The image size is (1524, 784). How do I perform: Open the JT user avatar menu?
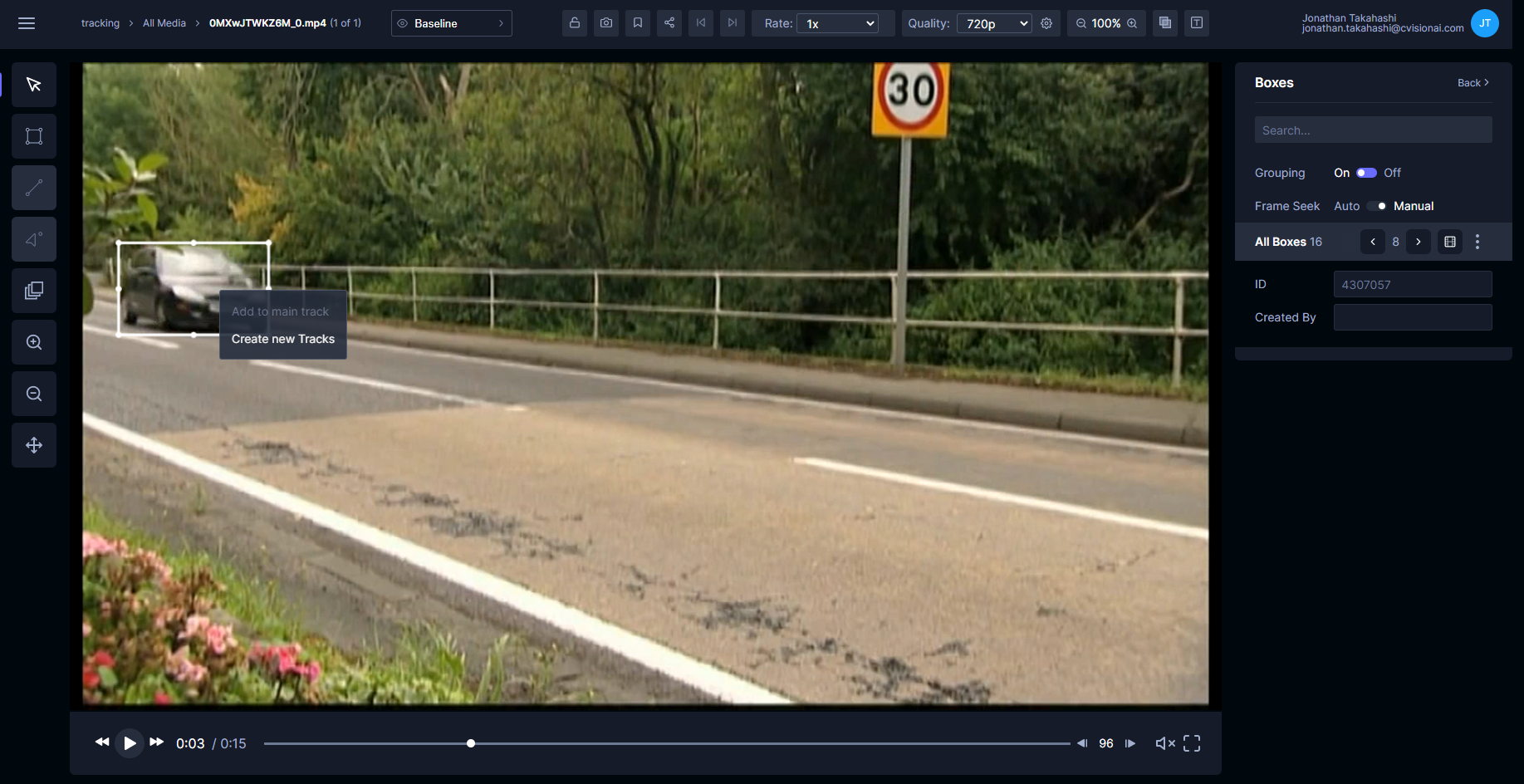[1485, 23]
